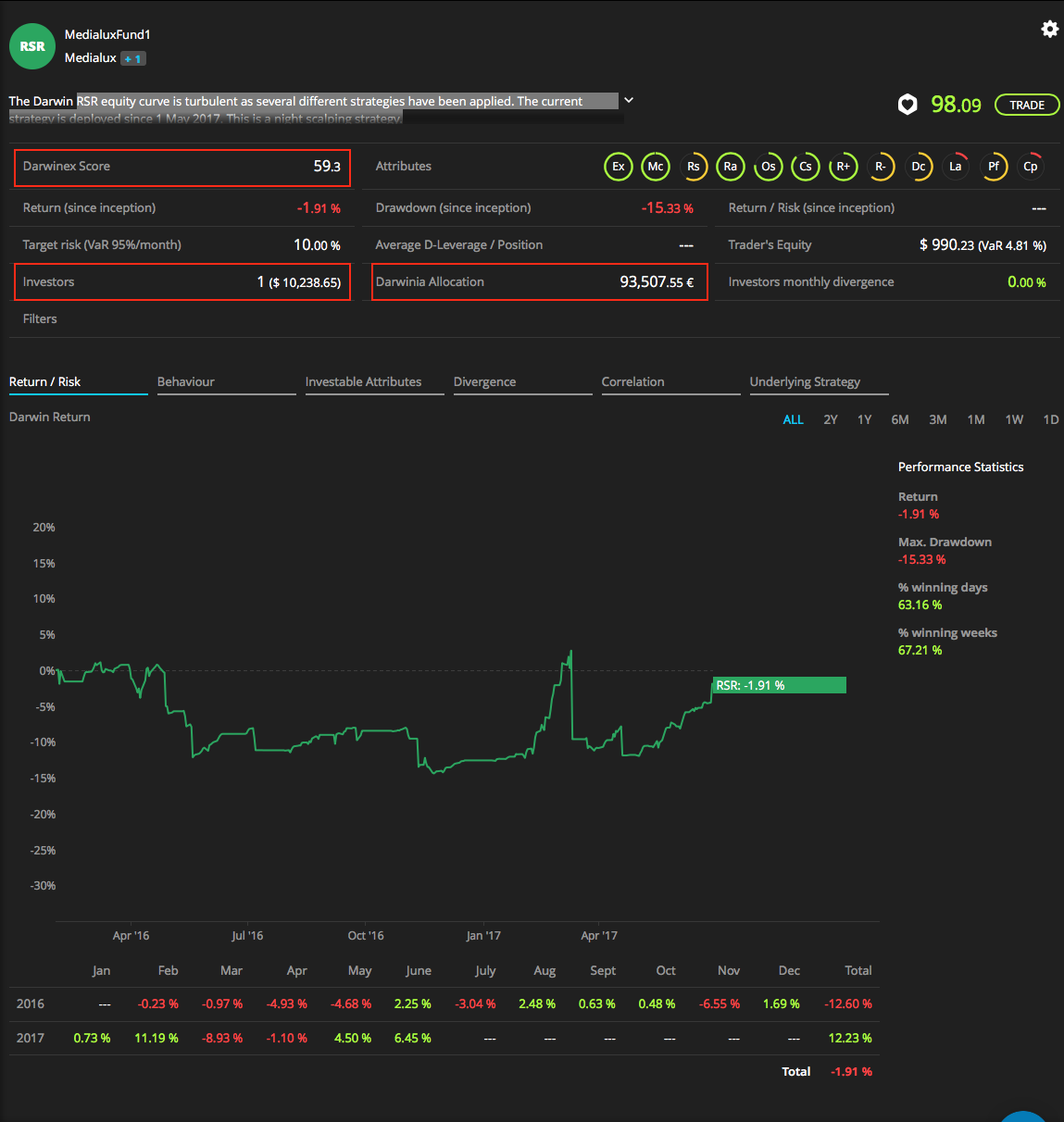This screenshot has height=1122, width=1064.
Task: Click the Return (since inception) -1.91 % value
Action: 319,208
